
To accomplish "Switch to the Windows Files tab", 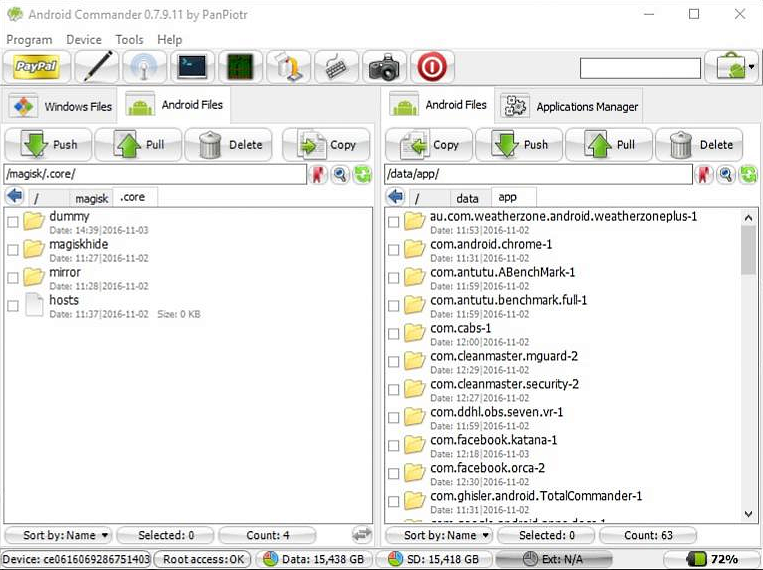I will click(x=60, y=106).
